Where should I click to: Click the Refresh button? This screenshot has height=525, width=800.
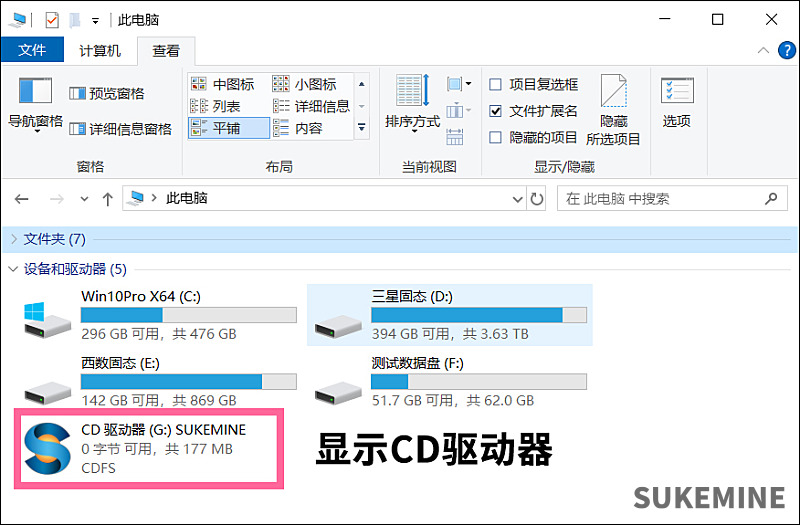click(537, 199)
